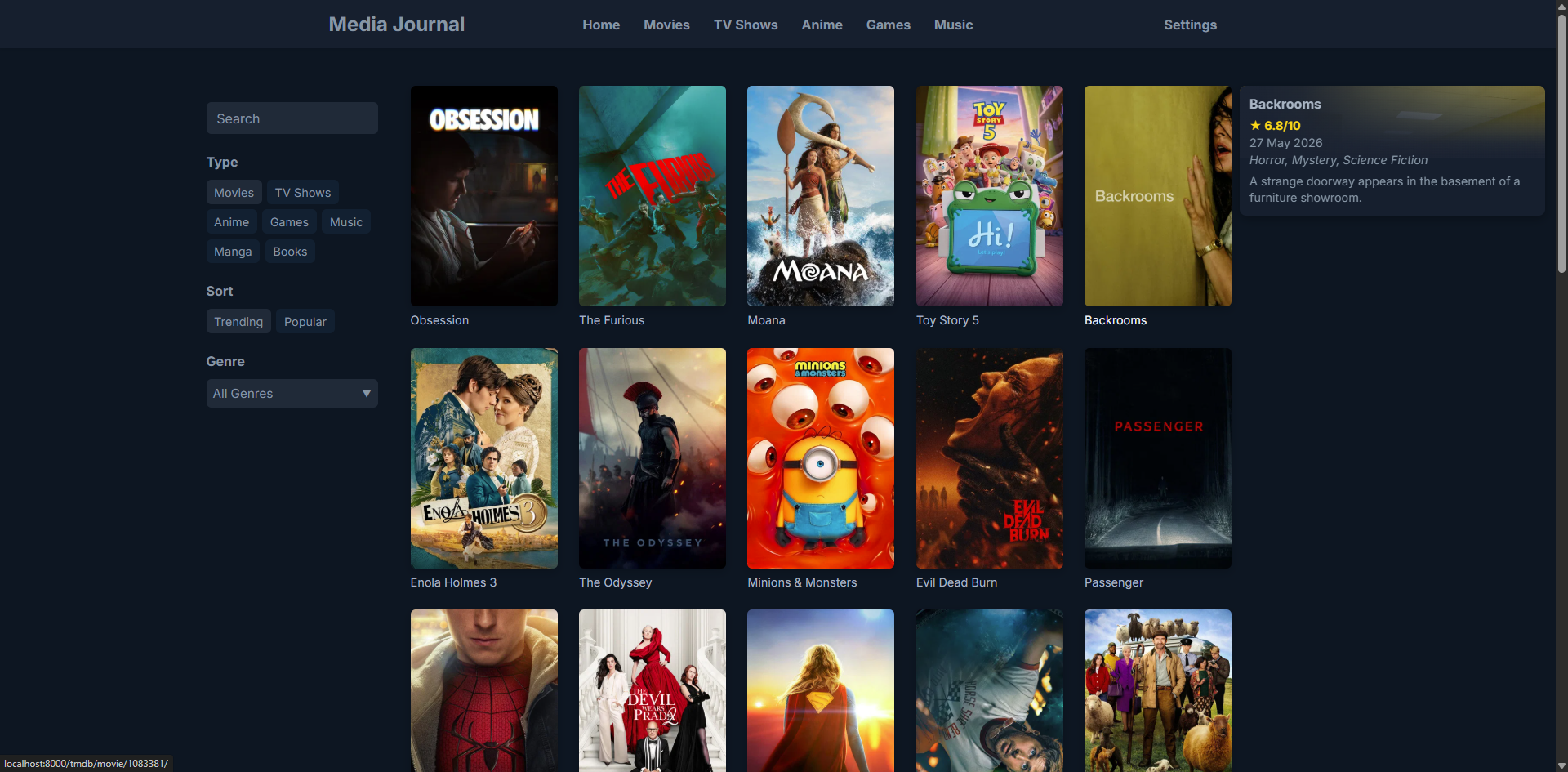The image size is (1568, 772).
Task: Open the Toy Story 5 poster
Action: tap(990, 196)
